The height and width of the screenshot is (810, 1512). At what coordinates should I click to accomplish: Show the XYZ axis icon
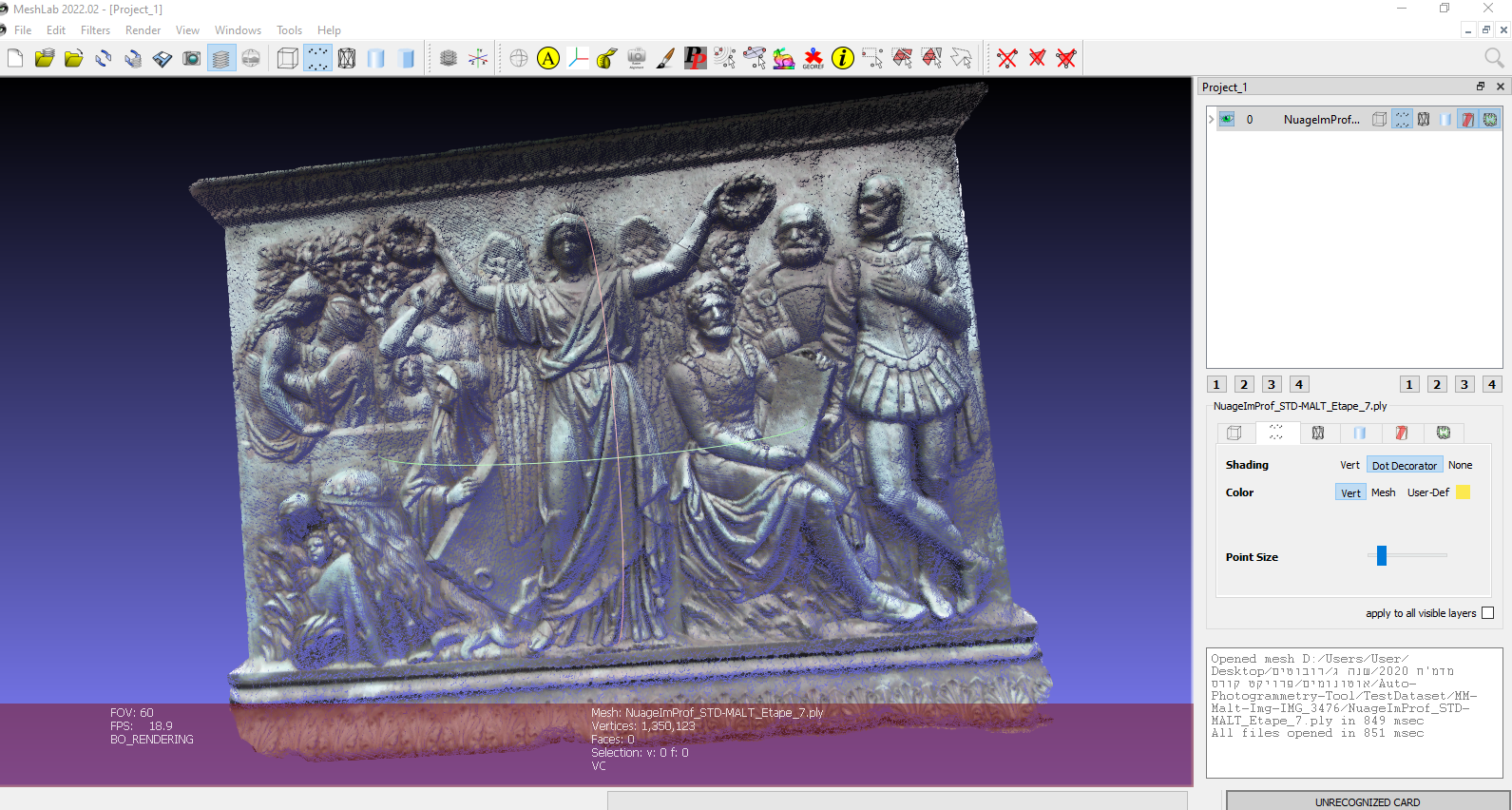478,59
